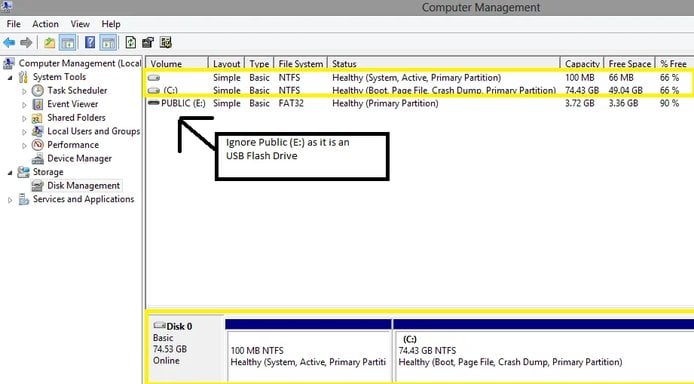Click the Forward arrow toolbar icon
This screenshot has height=384, width=694.
(x=26, y=43)
